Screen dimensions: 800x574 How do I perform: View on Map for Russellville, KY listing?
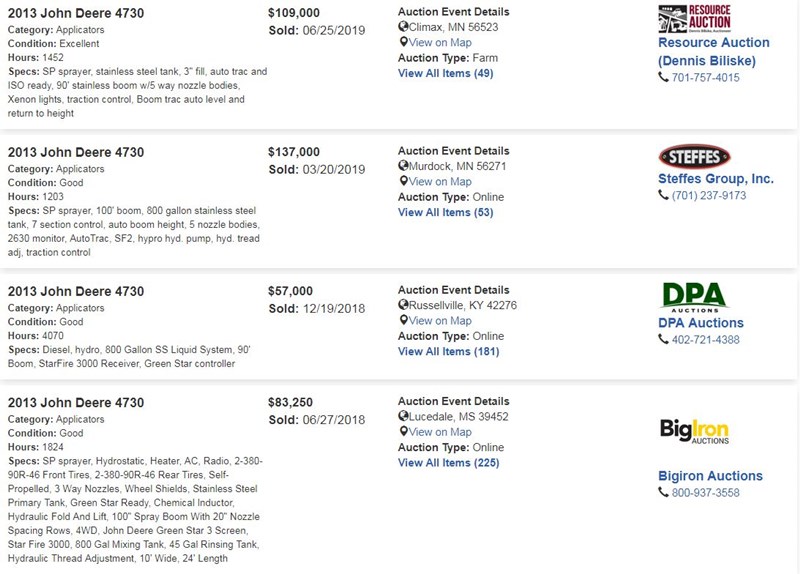click(440, 320)
